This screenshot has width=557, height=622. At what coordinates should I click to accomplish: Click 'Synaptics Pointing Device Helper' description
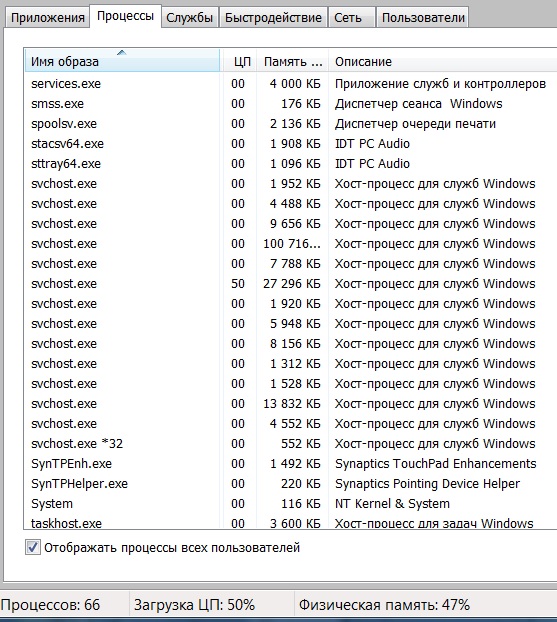pyautogui.click(x=427, y=484)
